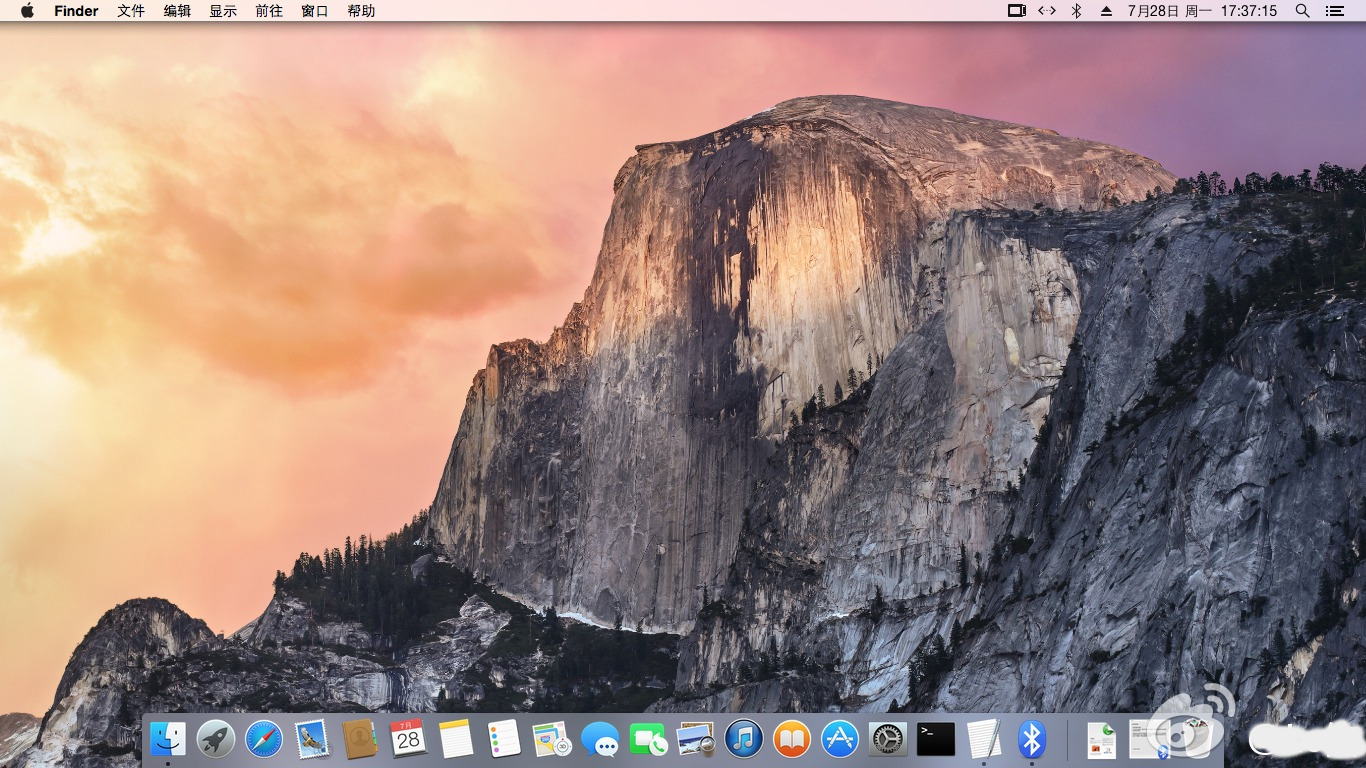Open the Bluetooth menu bar status icon

coord(1077,11)
